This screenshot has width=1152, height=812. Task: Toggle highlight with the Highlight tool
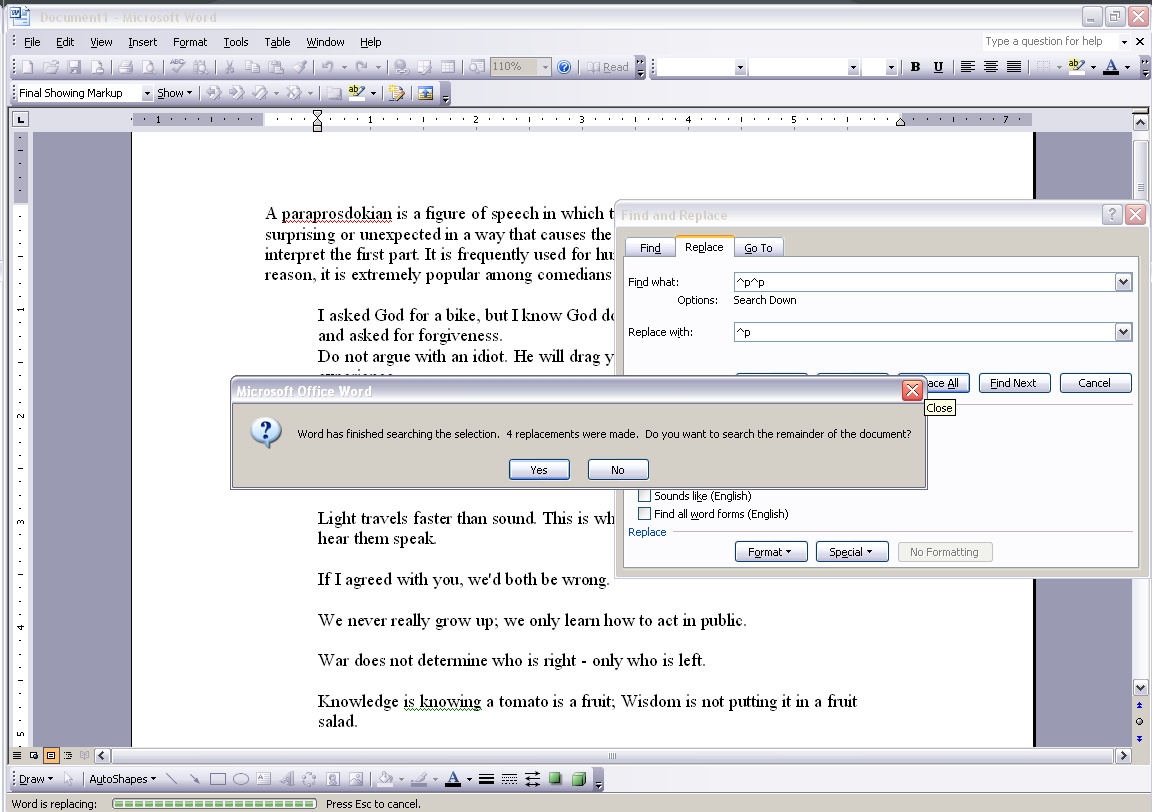[1078, 67]
